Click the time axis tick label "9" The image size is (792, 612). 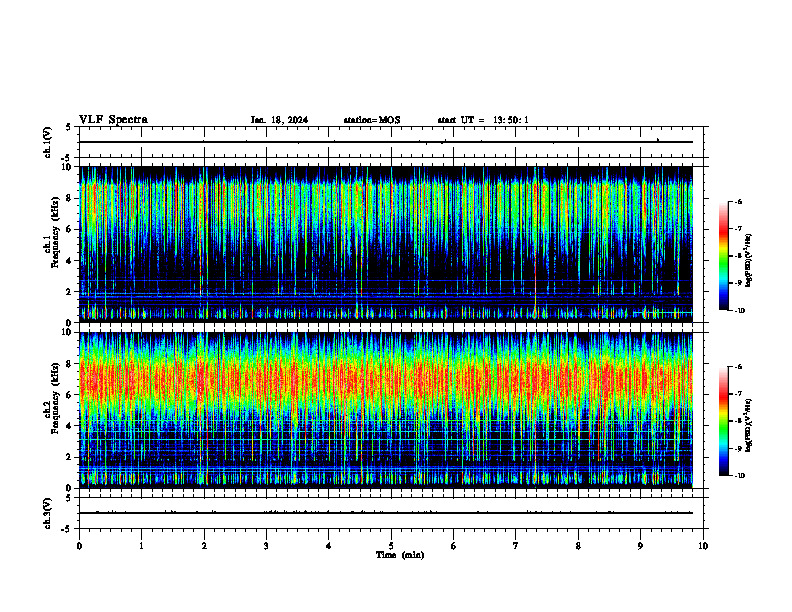click(640, 546)
